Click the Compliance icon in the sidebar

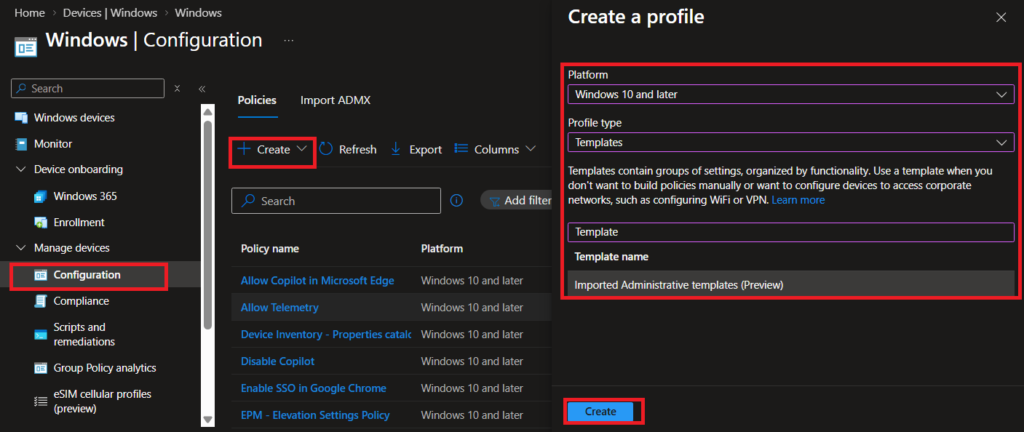(x=40, y=301)
